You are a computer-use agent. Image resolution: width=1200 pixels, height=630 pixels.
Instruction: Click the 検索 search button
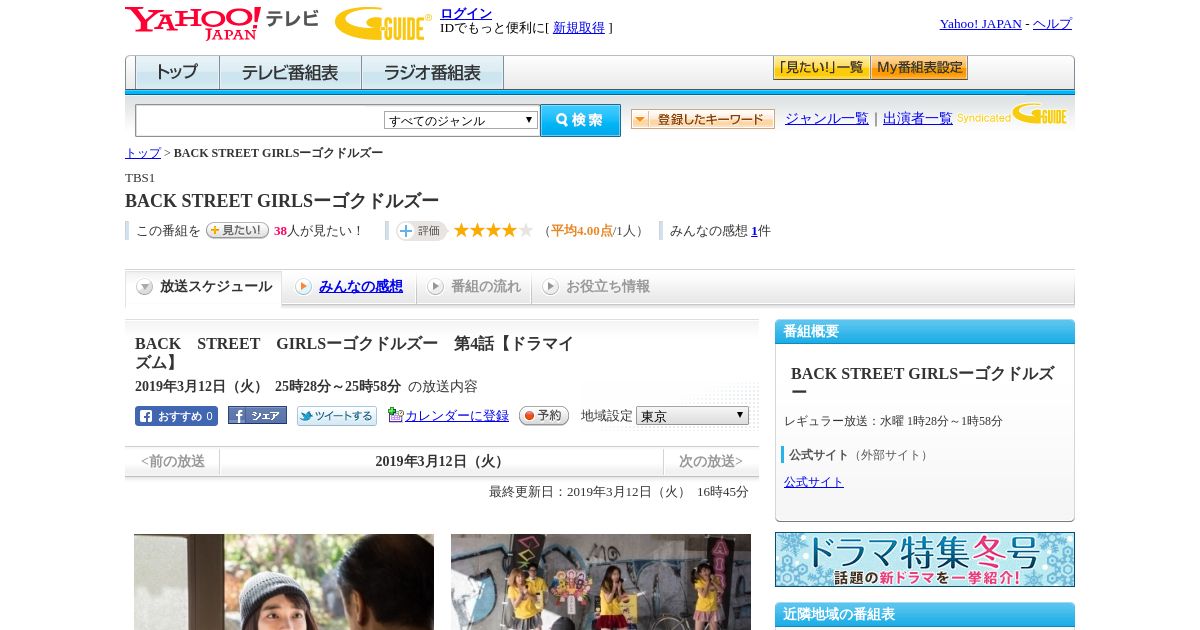pos(580,120)
